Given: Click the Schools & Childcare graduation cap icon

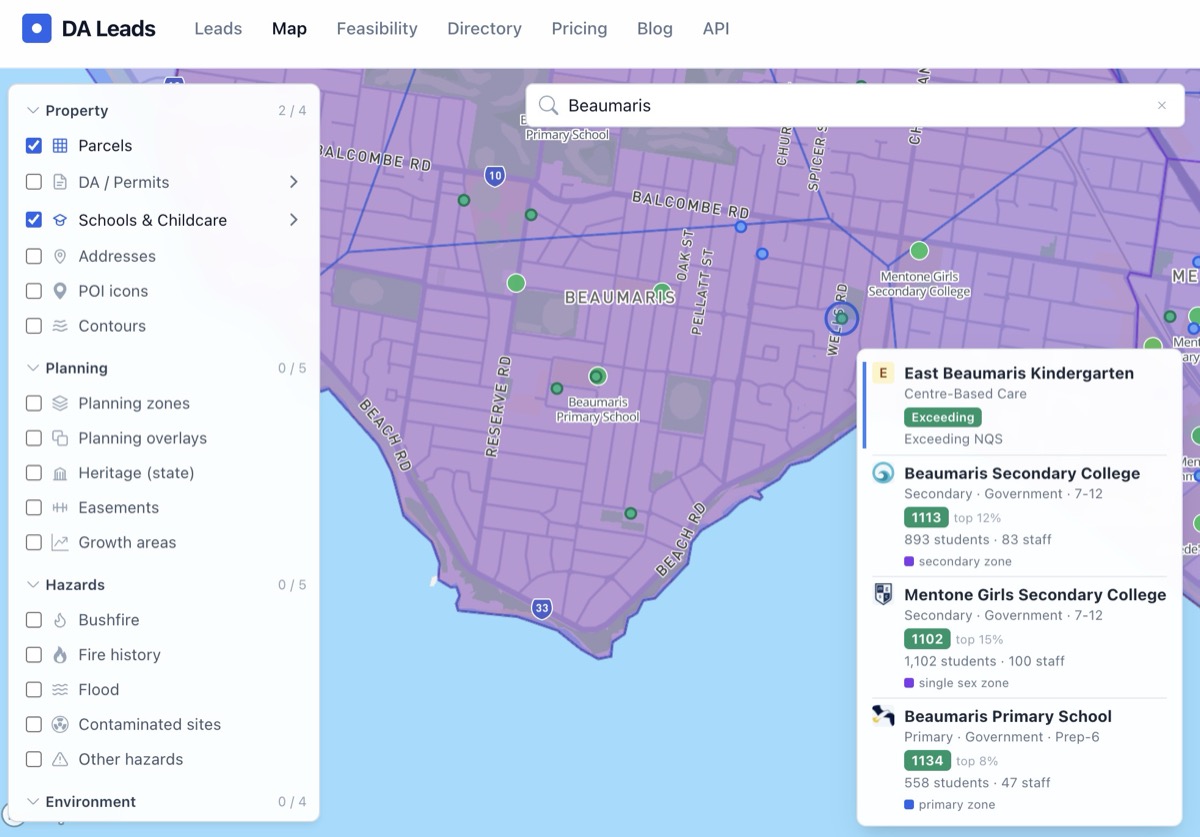Looking at the screenshot, I should (60, 220).
